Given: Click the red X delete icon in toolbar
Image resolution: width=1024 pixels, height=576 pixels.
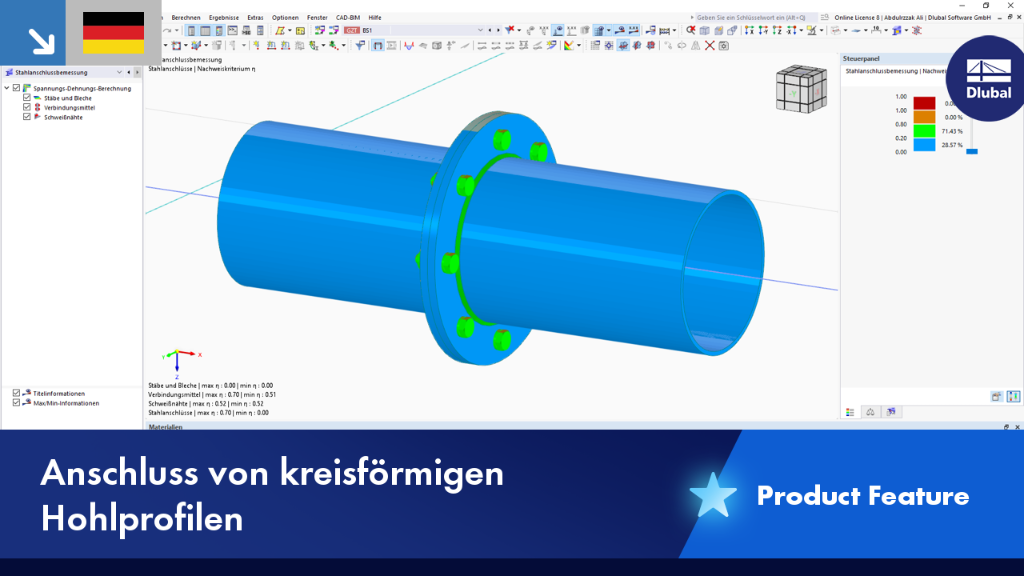Looking at the screenshot, I should [x=710, y=46].
